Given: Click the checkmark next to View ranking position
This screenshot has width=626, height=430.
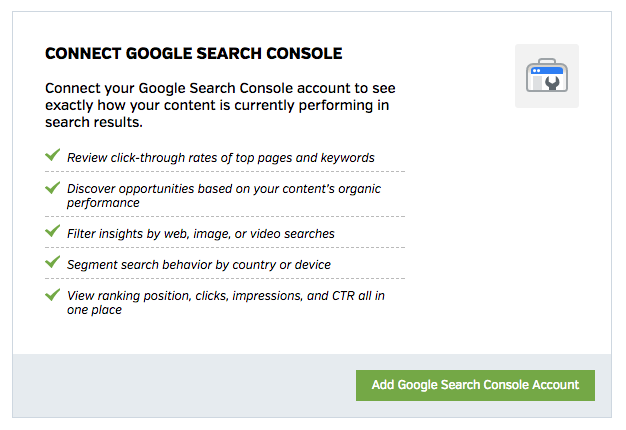Looking at the screenshot, I should [x=53, y=295].
